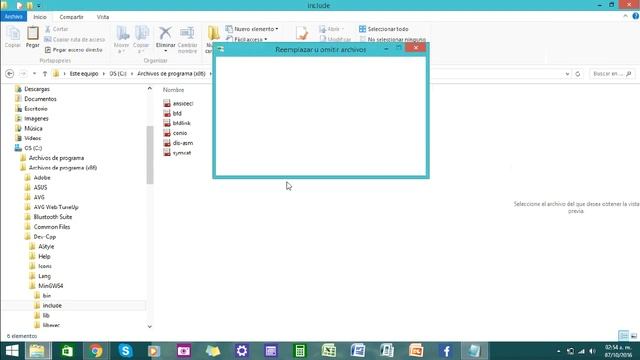Select Música in navigation pane
The image size is (640, 360).
point(33,128)
